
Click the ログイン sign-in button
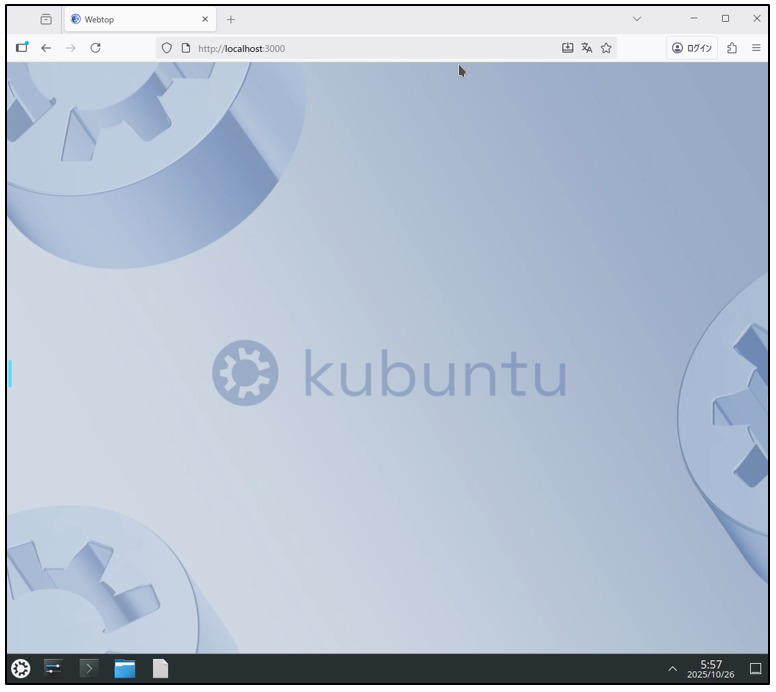pyautogui.click(x=692, y=48)
